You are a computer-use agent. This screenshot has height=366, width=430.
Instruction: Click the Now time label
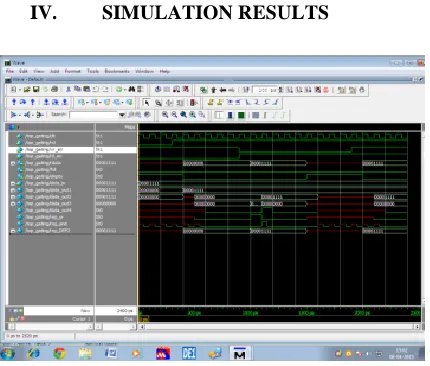click(x=85, y=311)
